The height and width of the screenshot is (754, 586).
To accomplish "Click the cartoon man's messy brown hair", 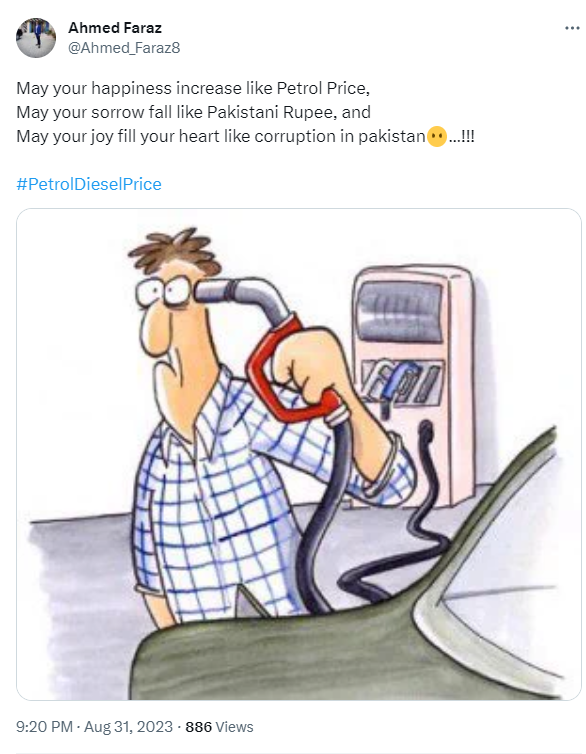I will click(174, 251).
